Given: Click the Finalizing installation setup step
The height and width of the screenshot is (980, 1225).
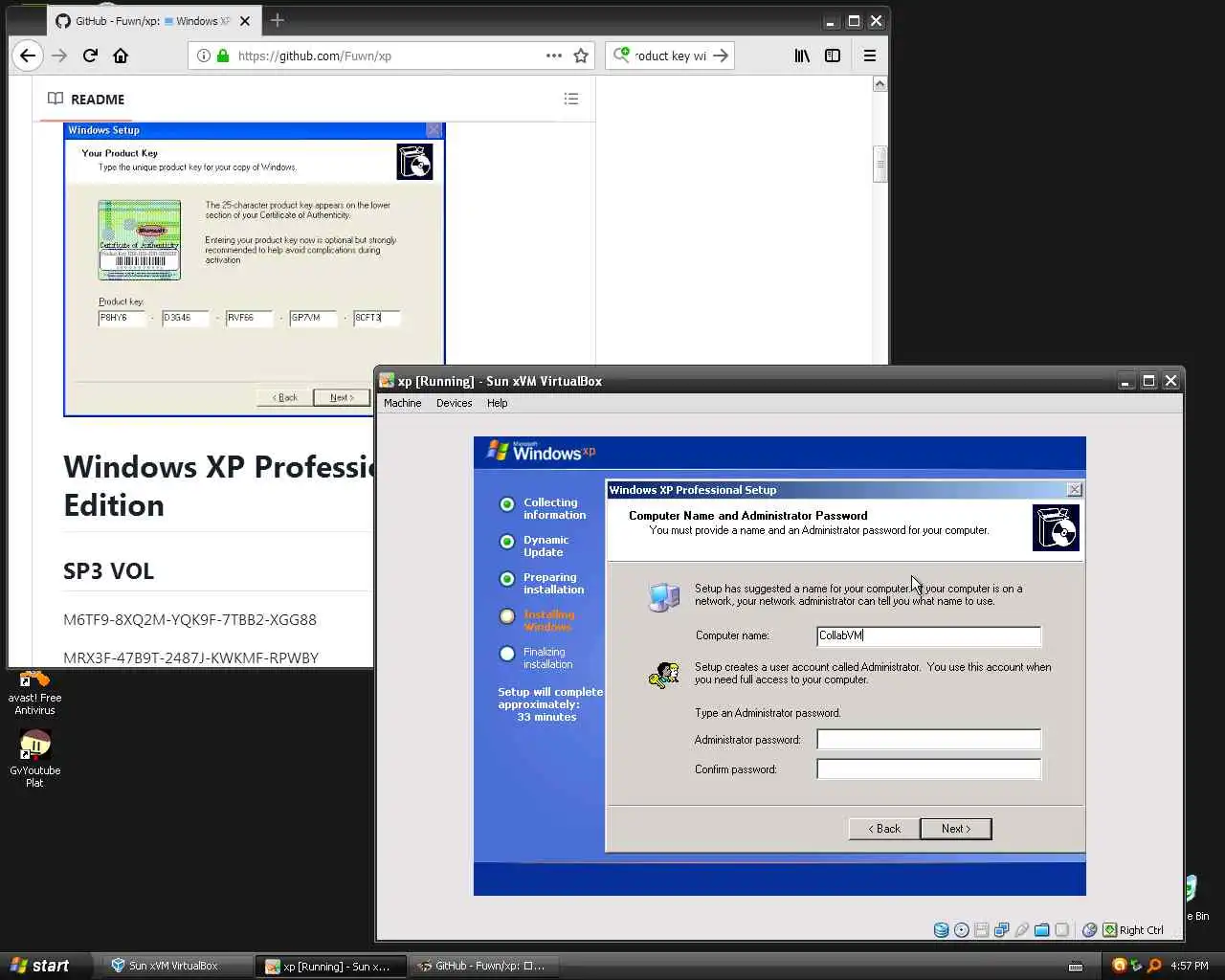Looking at the screenshot, I should tap(536, 657).
